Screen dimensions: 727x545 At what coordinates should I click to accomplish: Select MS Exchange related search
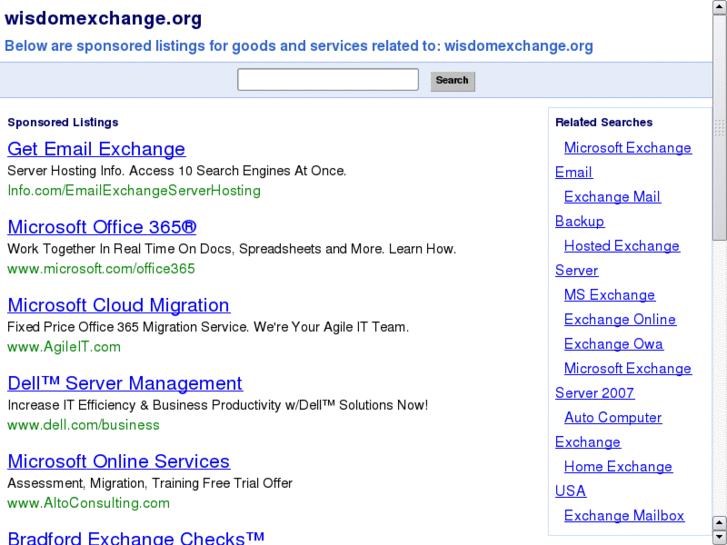click(x=609, y=295)
